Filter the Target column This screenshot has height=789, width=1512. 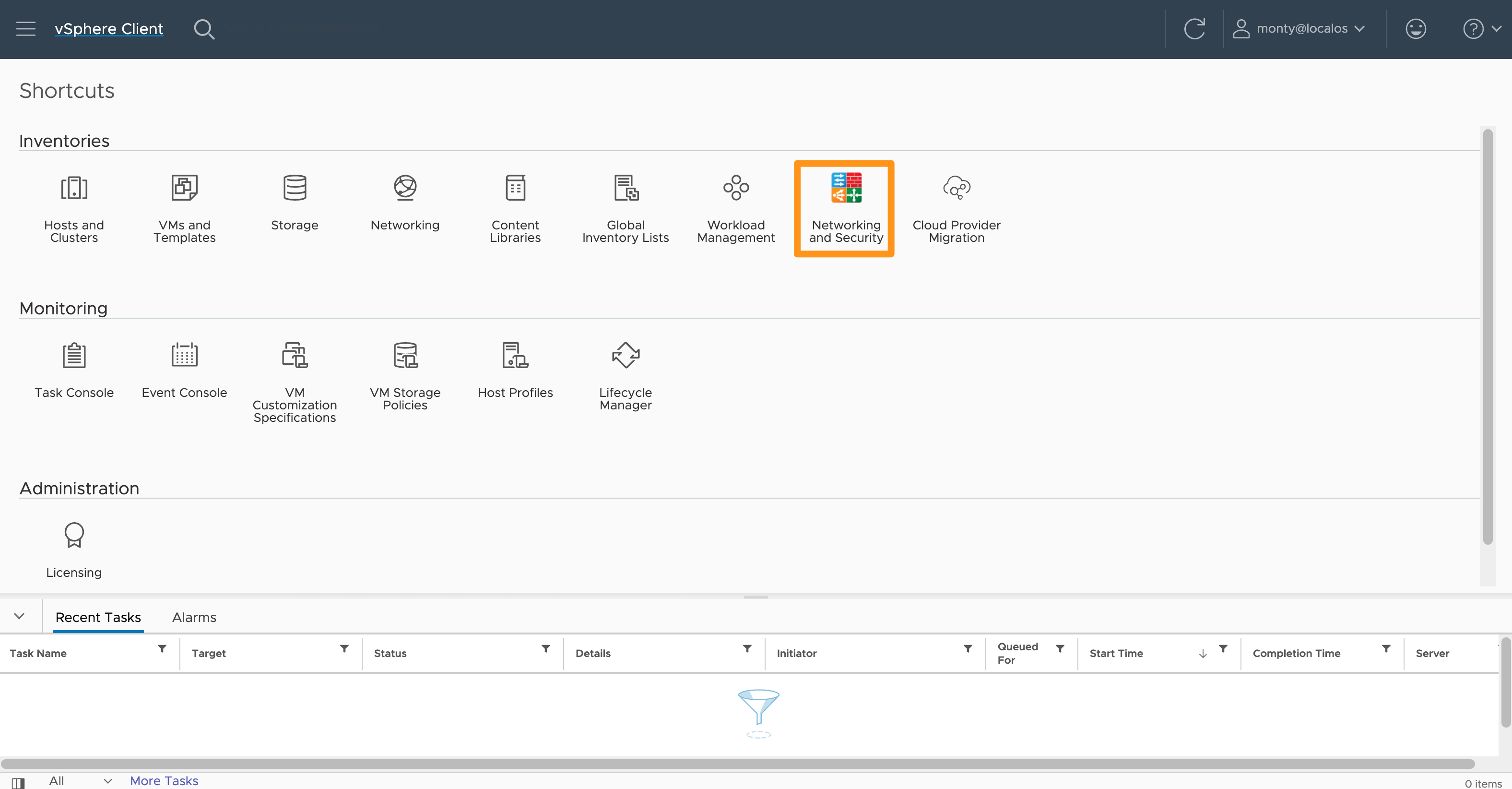point(344,649)
